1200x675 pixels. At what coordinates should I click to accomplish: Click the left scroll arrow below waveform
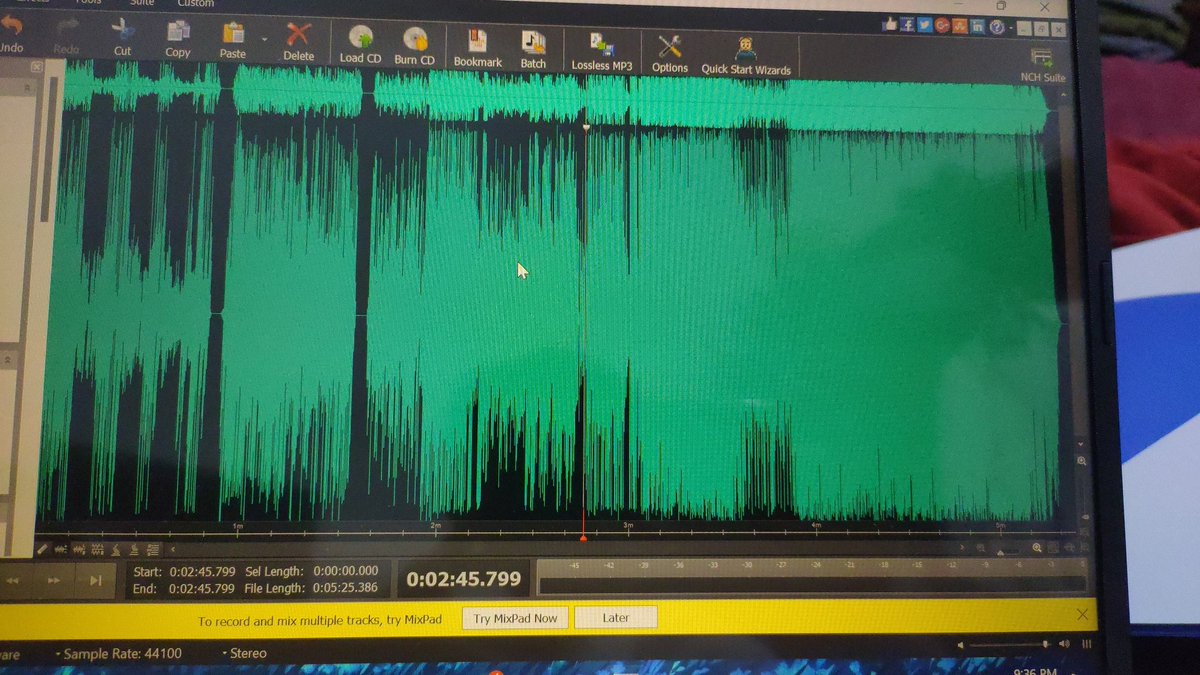coord(172,549)
